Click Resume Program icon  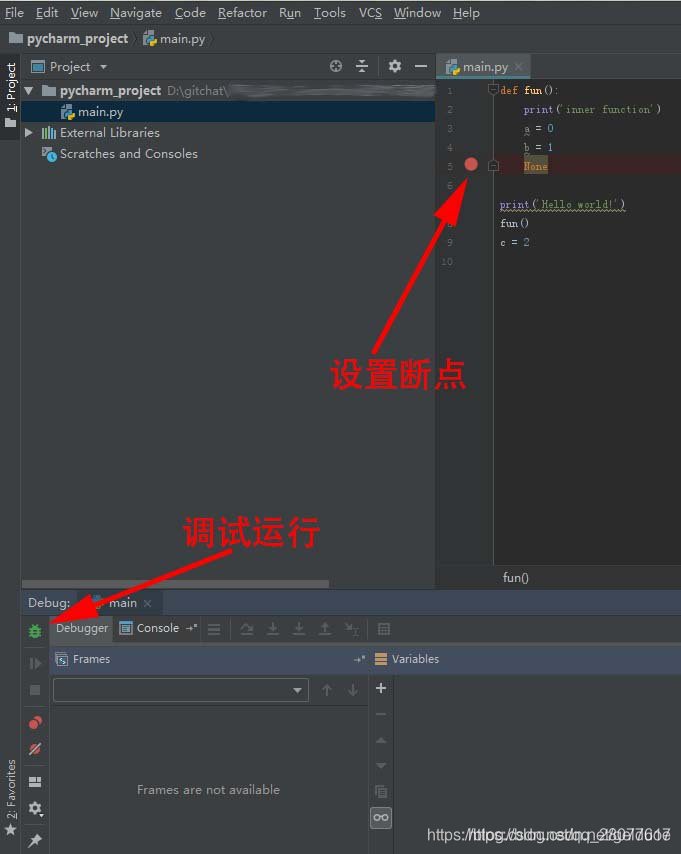(35, 663)
